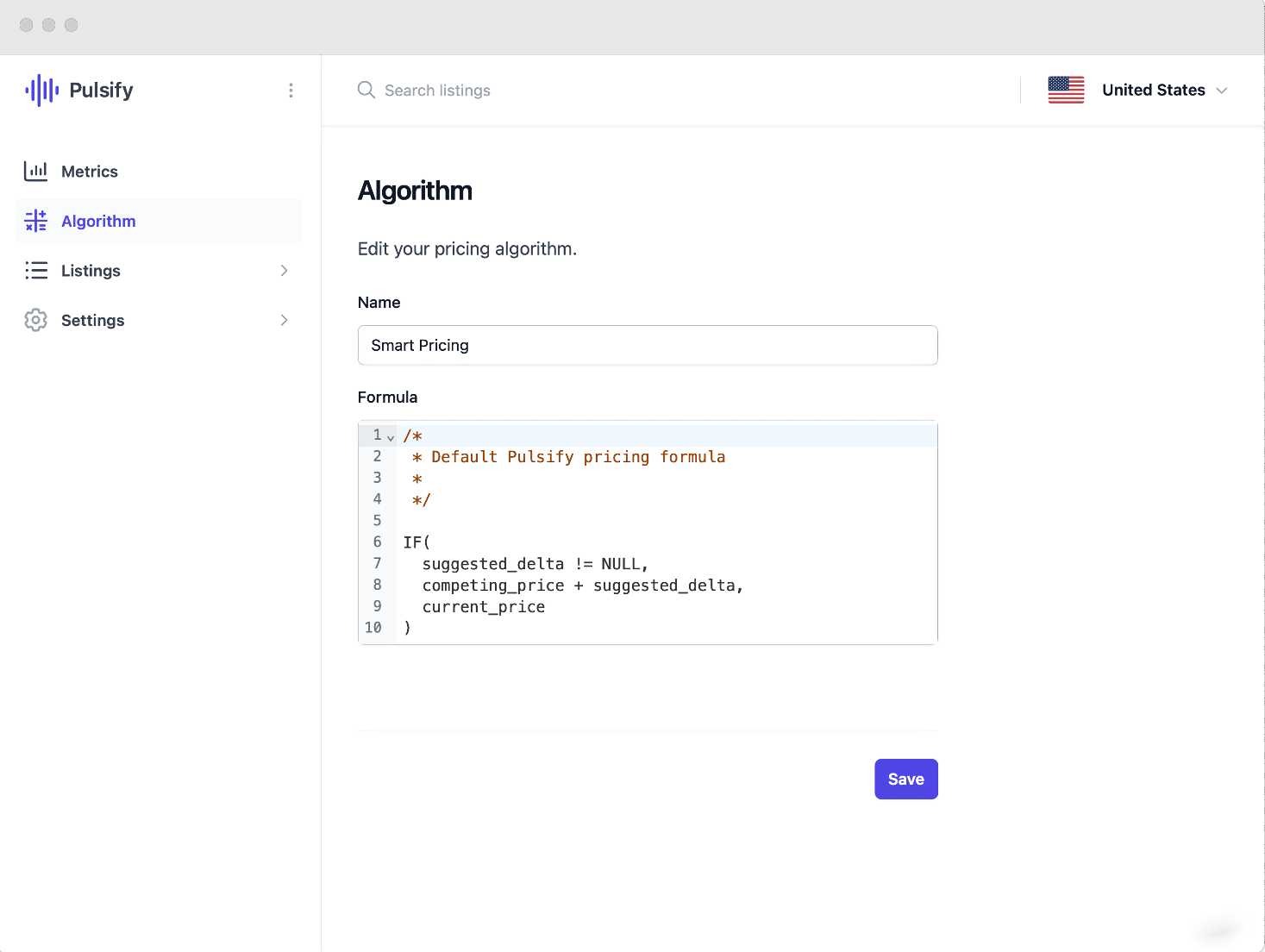1265x952 pixels.
Task: Click the "Edit your pricing algorithm." text
Action: point(467,249)
